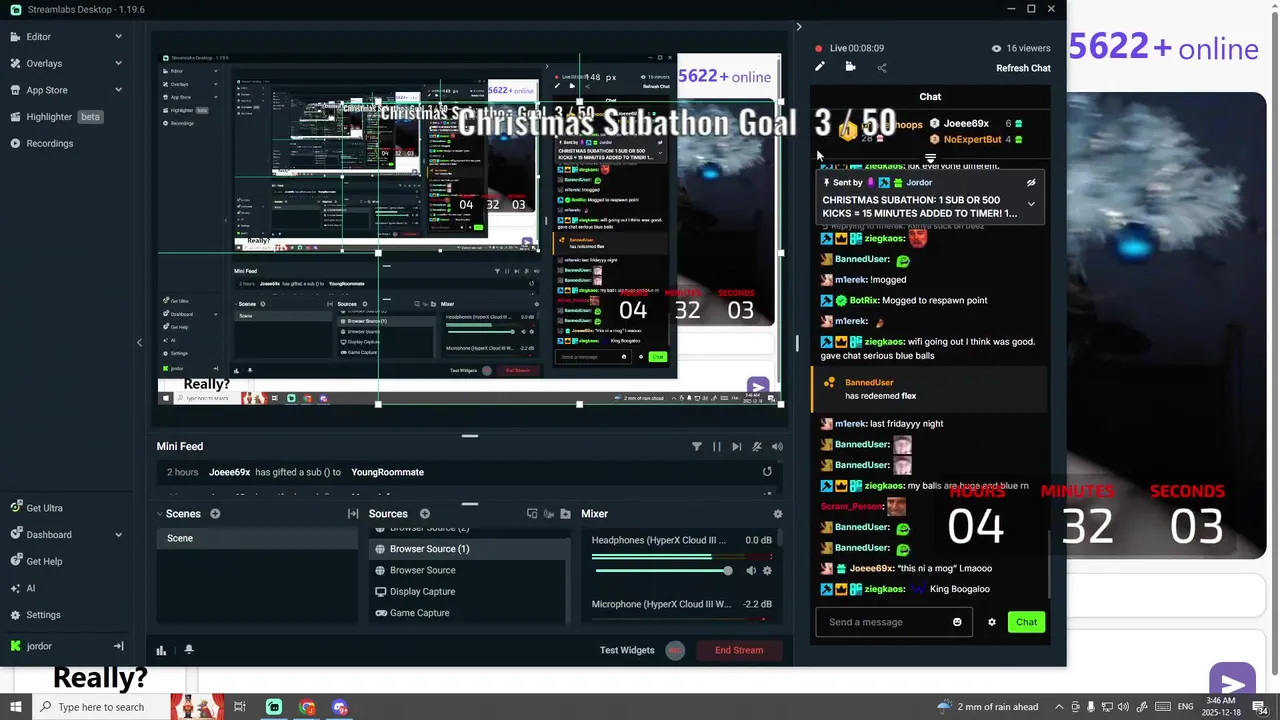
Task: Expand the Overlays chevron
Action: click(x=118, y=63)
